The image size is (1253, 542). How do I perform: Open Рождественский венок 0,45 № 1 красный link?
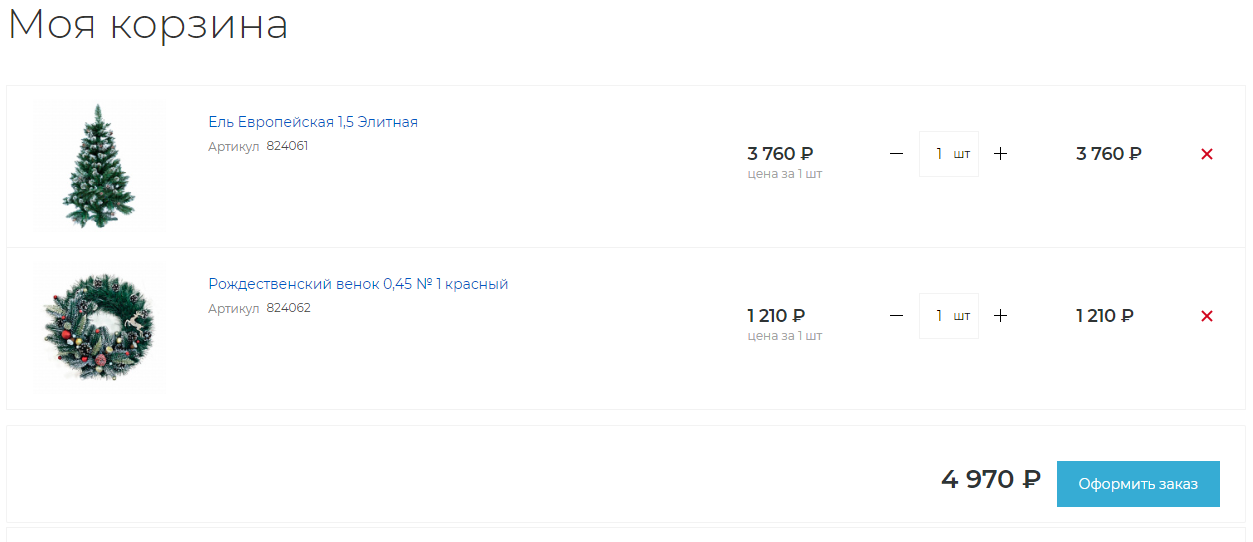coord(358,284)
